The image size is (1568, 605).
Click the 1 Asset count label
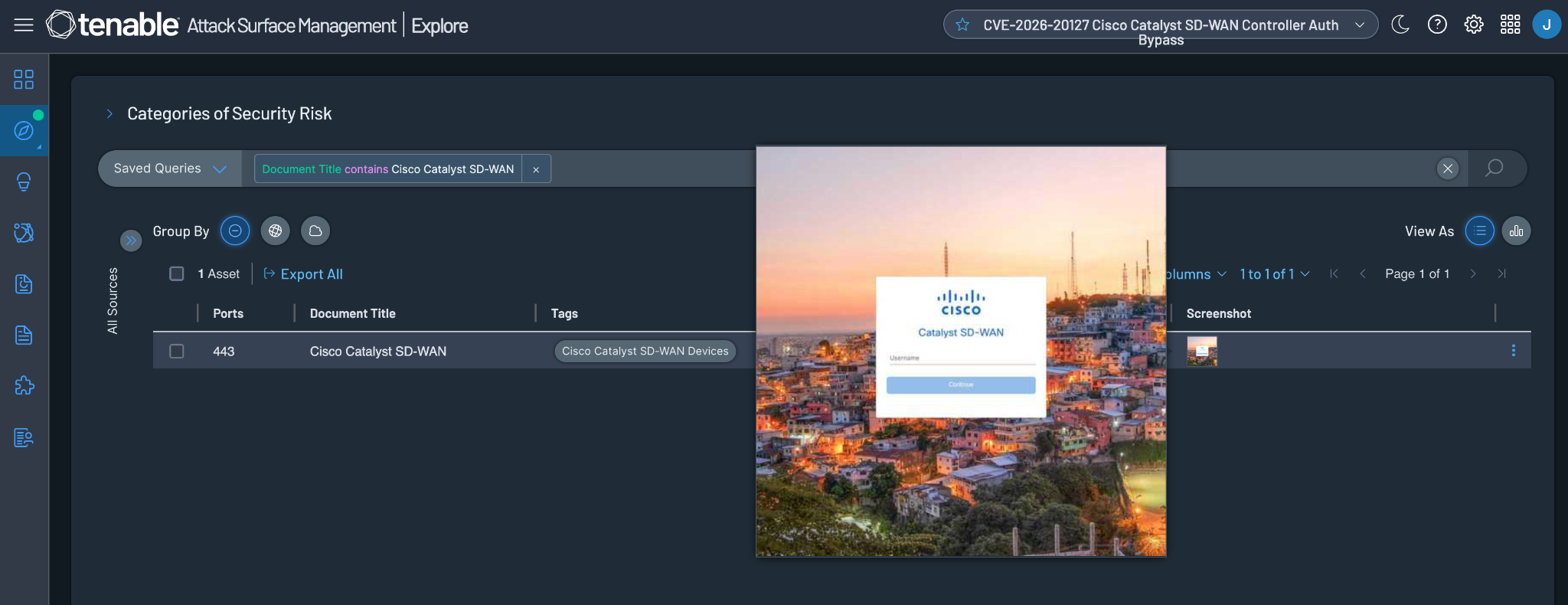219,274
